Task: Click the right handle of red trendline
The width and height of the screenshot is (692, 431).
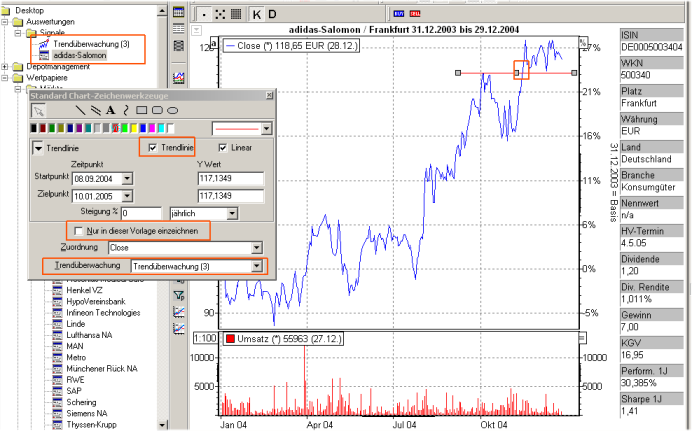Action: click(x=574, y=73)
